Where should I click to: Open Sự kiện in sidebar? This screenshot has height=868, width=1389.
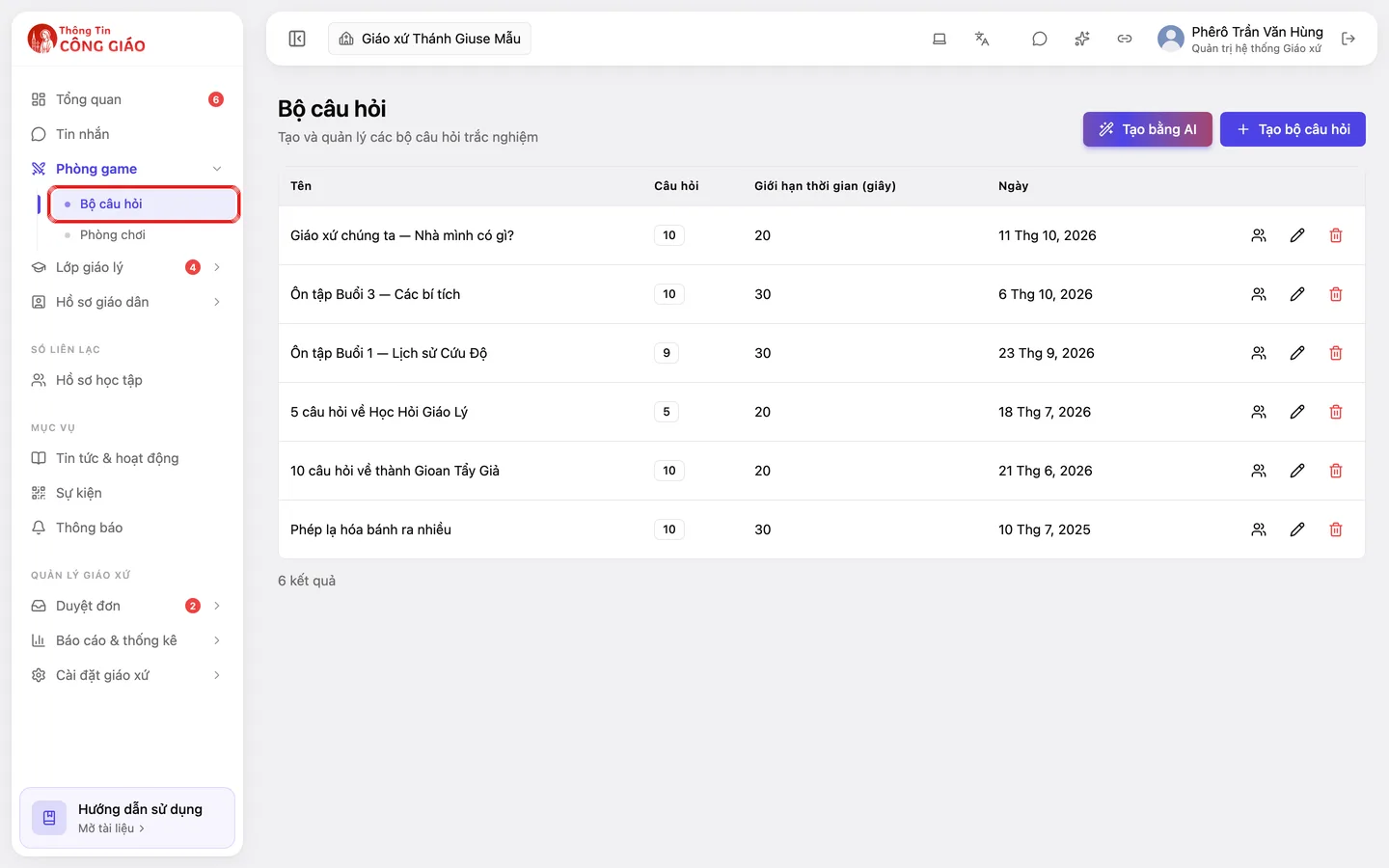[127, 493]
